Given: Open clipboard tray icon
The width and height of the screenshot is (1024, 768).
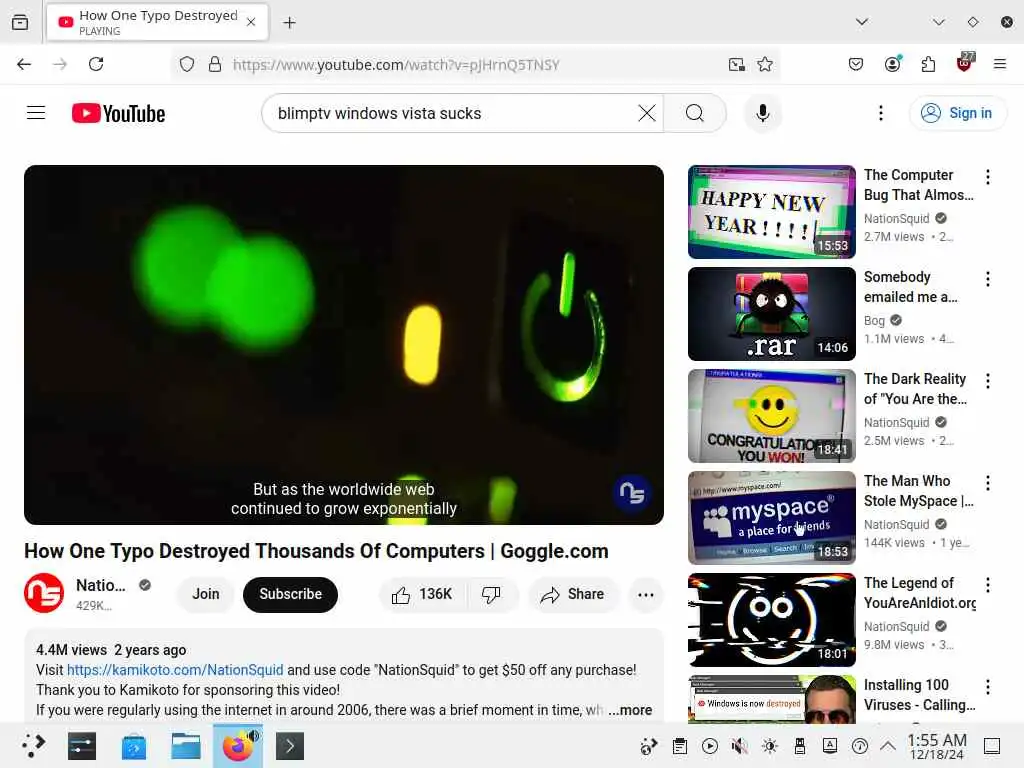Looking at the screenshot, I should pos(679,746).
